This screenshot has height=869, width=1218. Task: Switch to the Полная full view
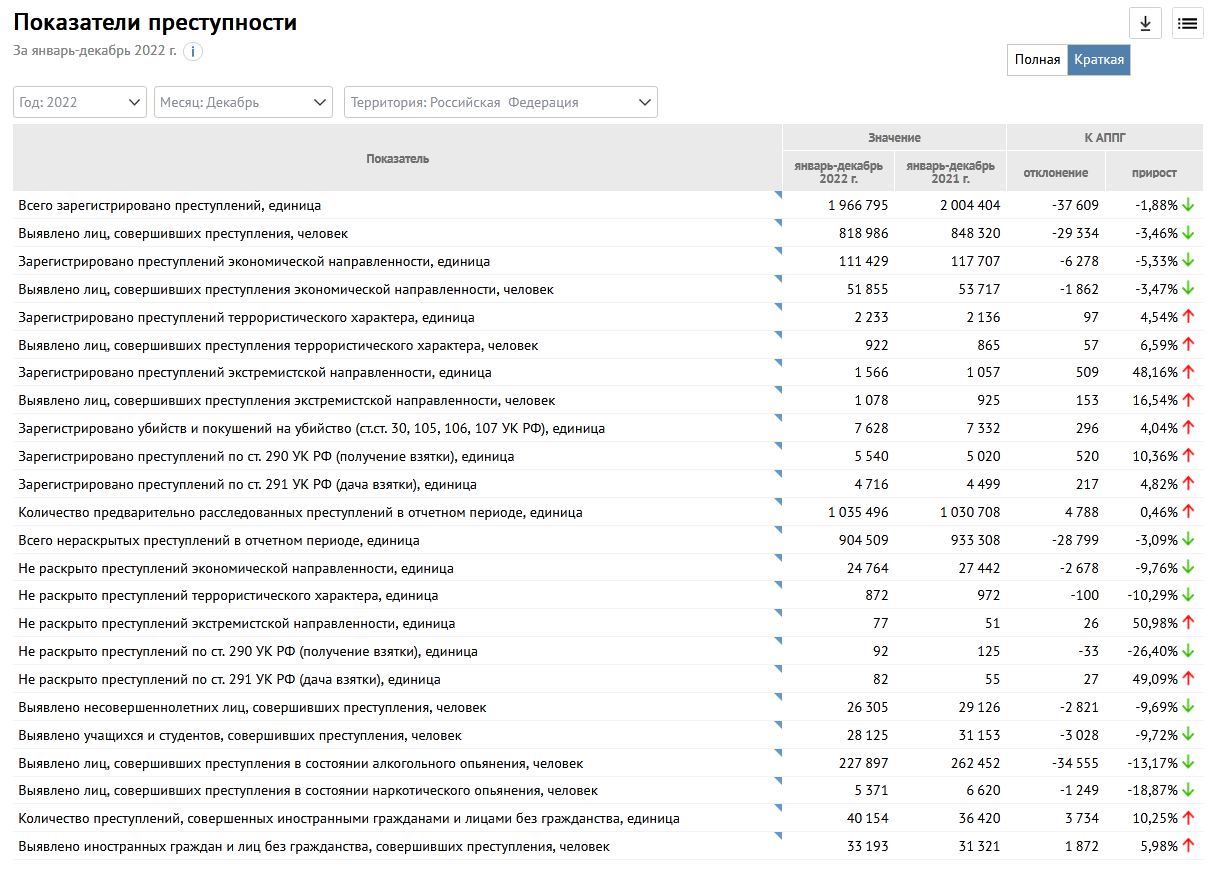pos(1037,60)
